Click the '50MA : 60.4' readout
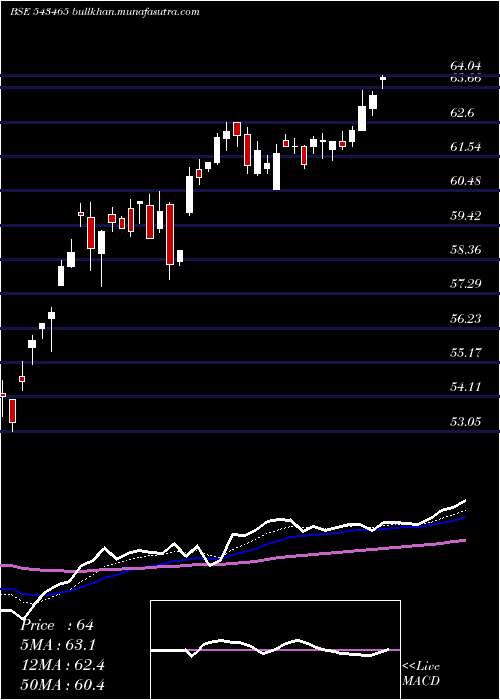The image size is (500, 700). pos(62,684)
